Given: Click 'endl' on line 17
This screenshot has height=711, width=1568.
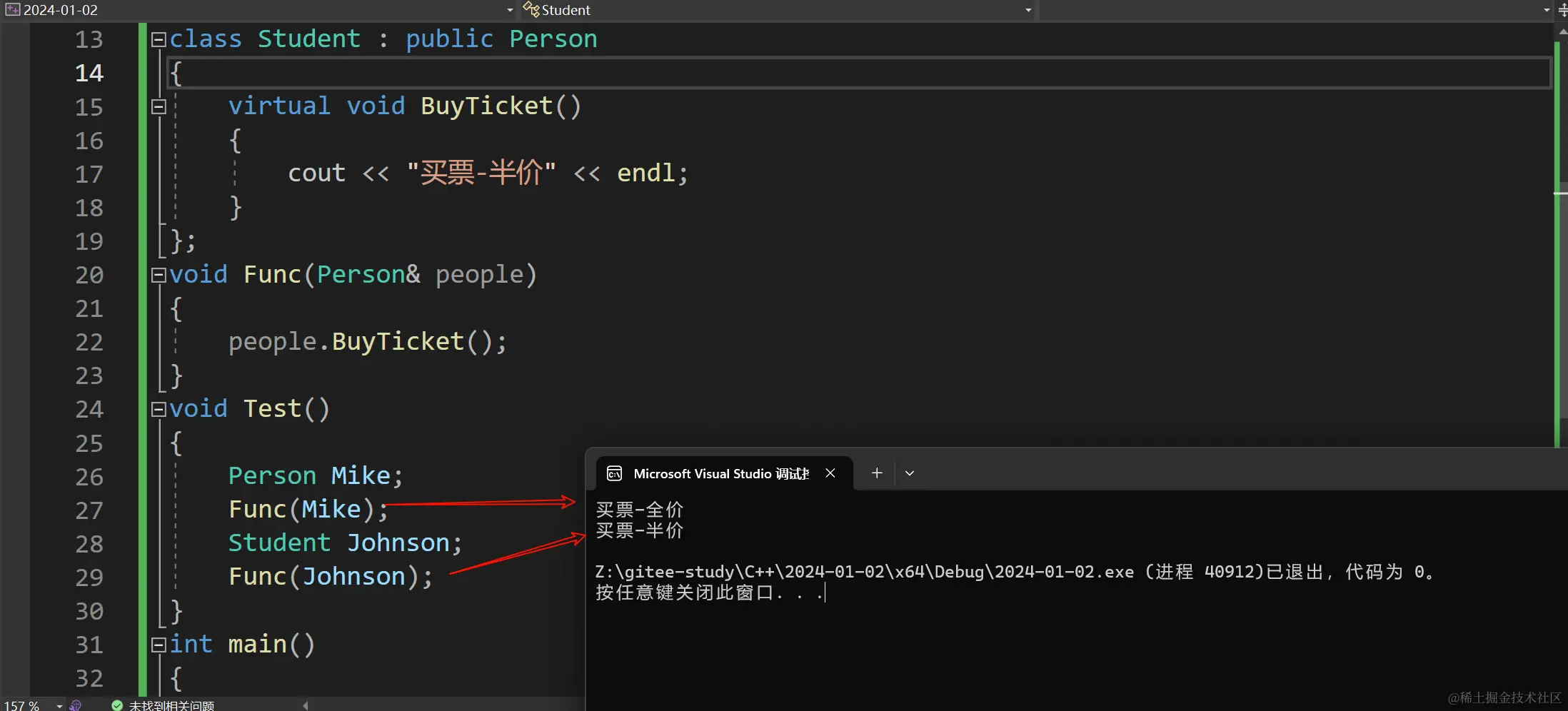Looking at the screenshot, I should 645,173.
